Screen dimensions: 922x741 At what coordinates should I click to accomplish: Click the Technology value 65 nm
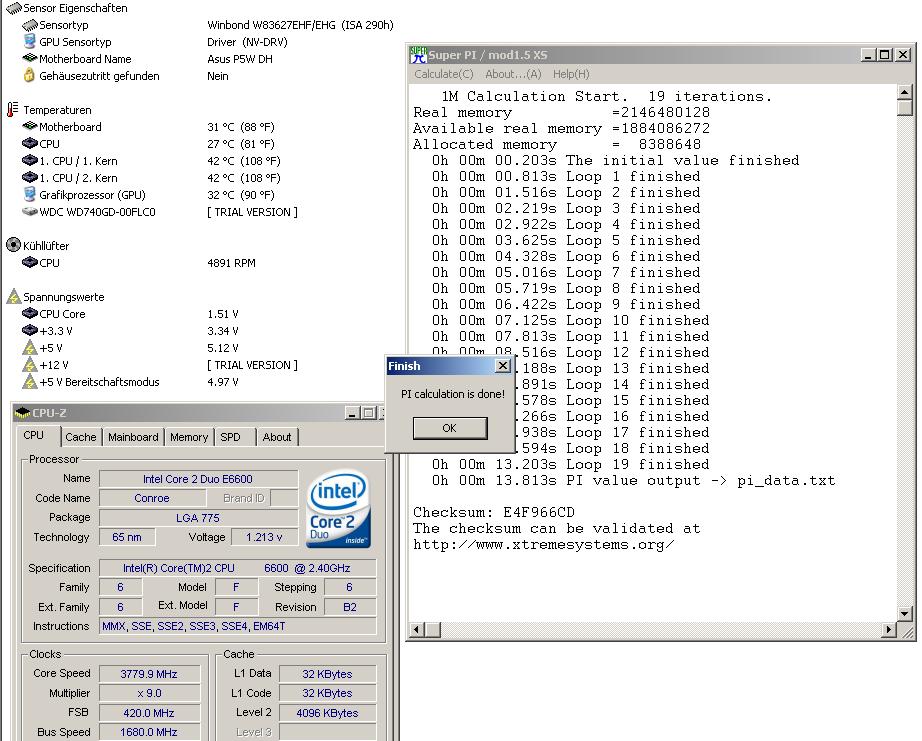(127, 537)
